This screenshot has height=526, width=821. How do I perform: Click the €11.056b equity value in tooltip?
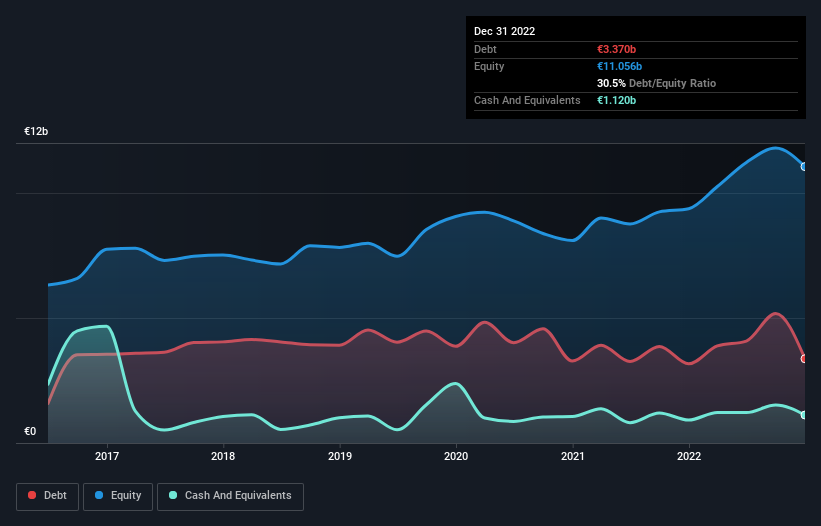pos(619,66)
